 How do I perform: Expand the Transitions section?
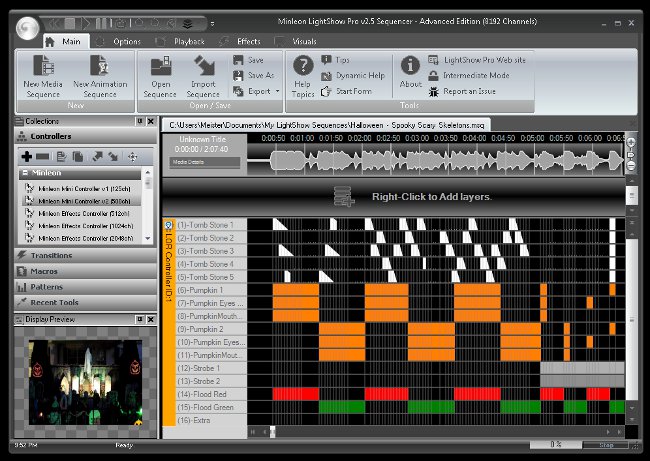point(86,255)
